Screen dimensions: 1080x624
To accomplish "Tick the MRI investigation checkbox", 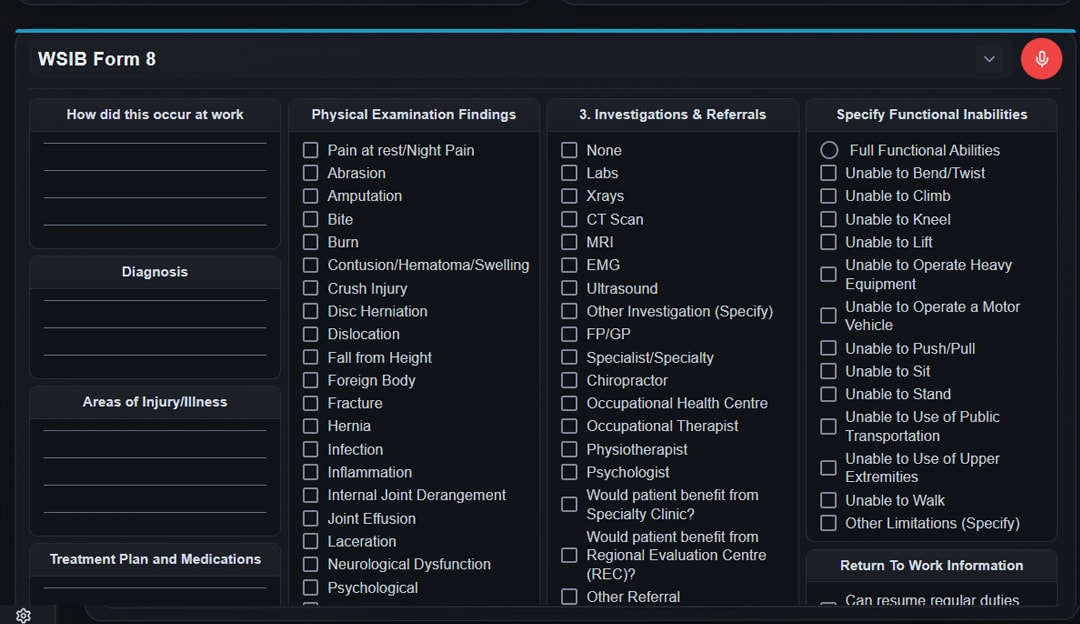I will [x=569, y=242].
